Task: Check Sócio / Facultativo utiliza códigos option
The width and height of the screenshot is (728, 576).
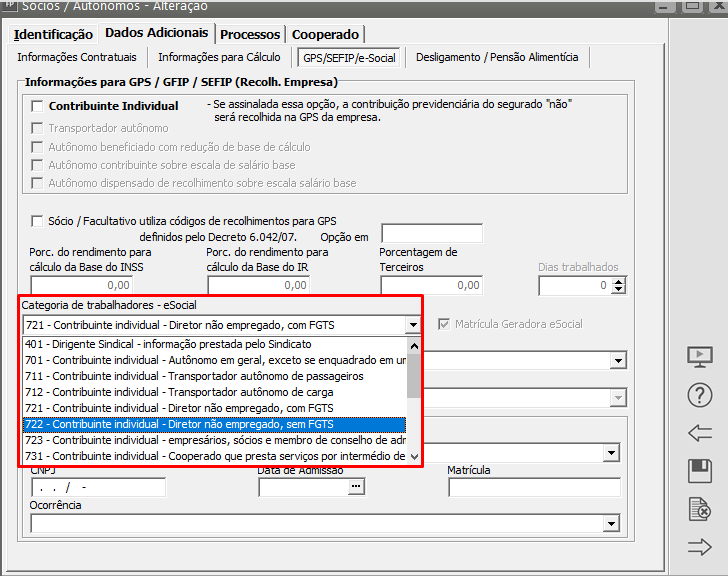Action: 38,220
